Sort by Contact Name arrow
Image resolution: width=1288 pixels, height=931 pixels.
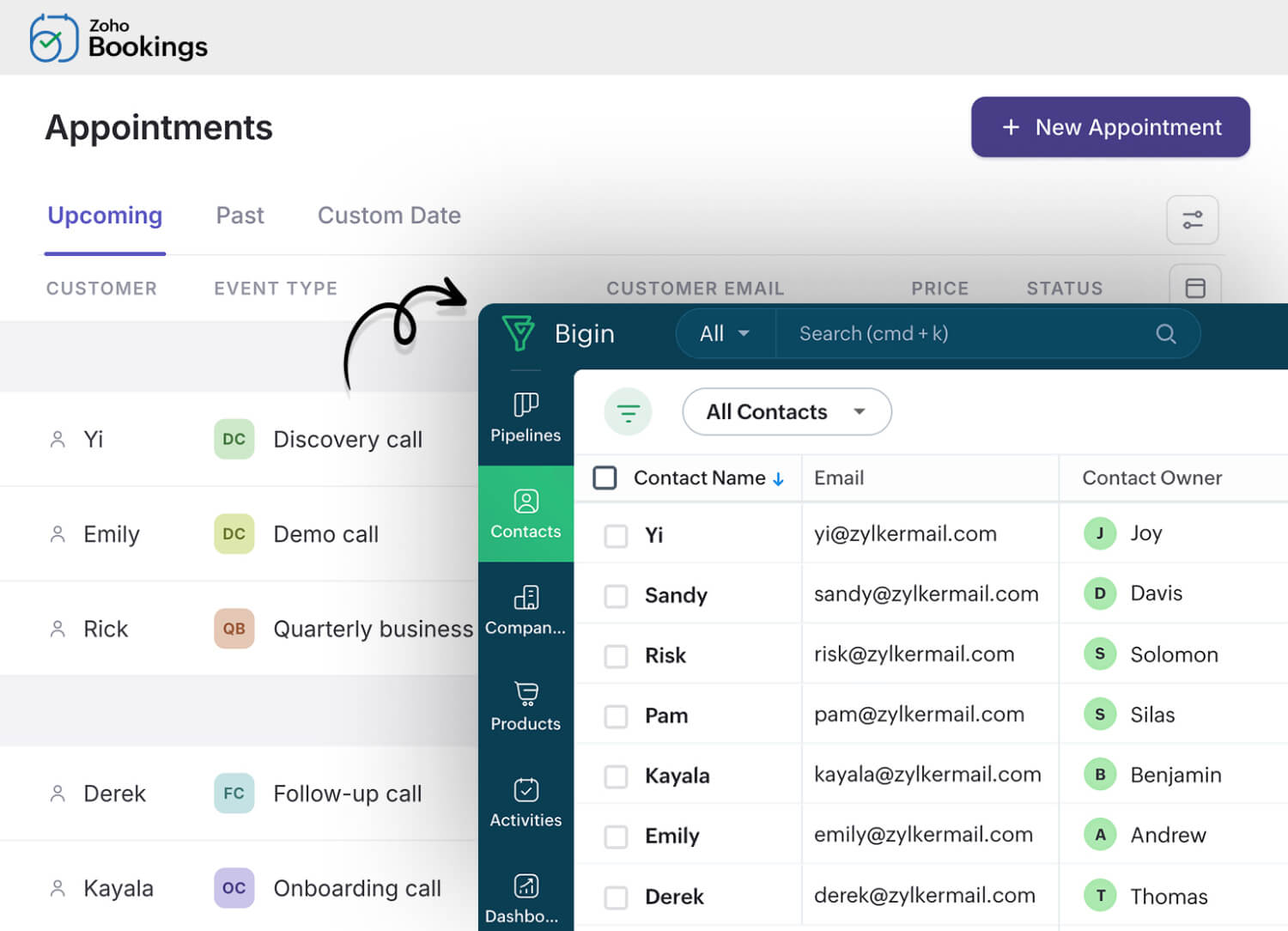click(778, 479)
